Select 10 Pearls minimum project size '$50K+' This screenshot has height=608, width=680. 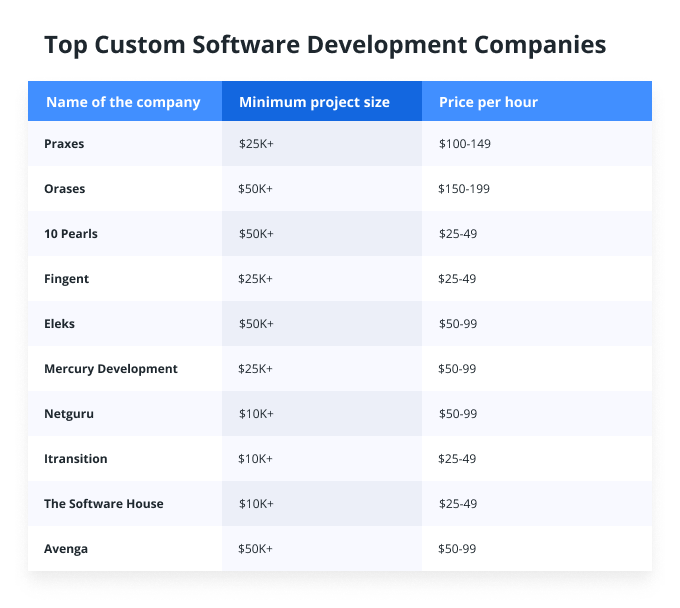pyautogui.click(x=256, y=234)
